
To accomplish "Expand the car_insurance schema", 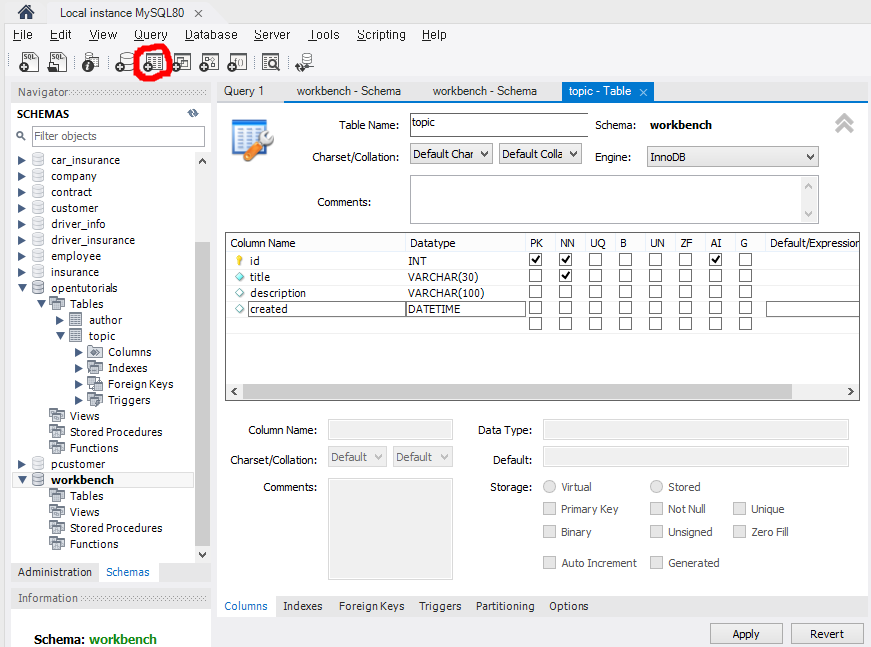I will [22, 161].
